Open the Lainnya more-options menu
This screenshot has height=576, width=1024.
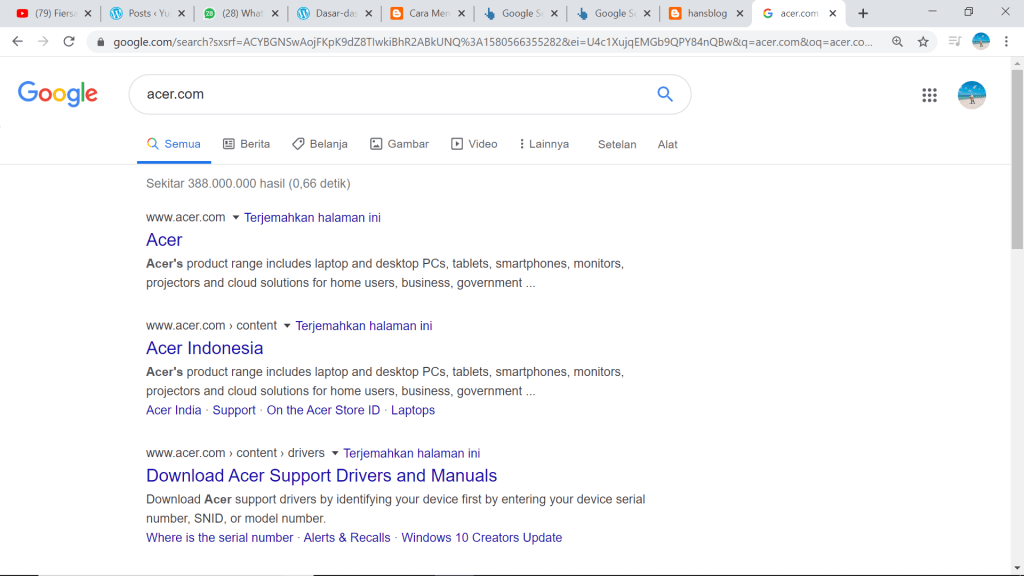[543, 144]
